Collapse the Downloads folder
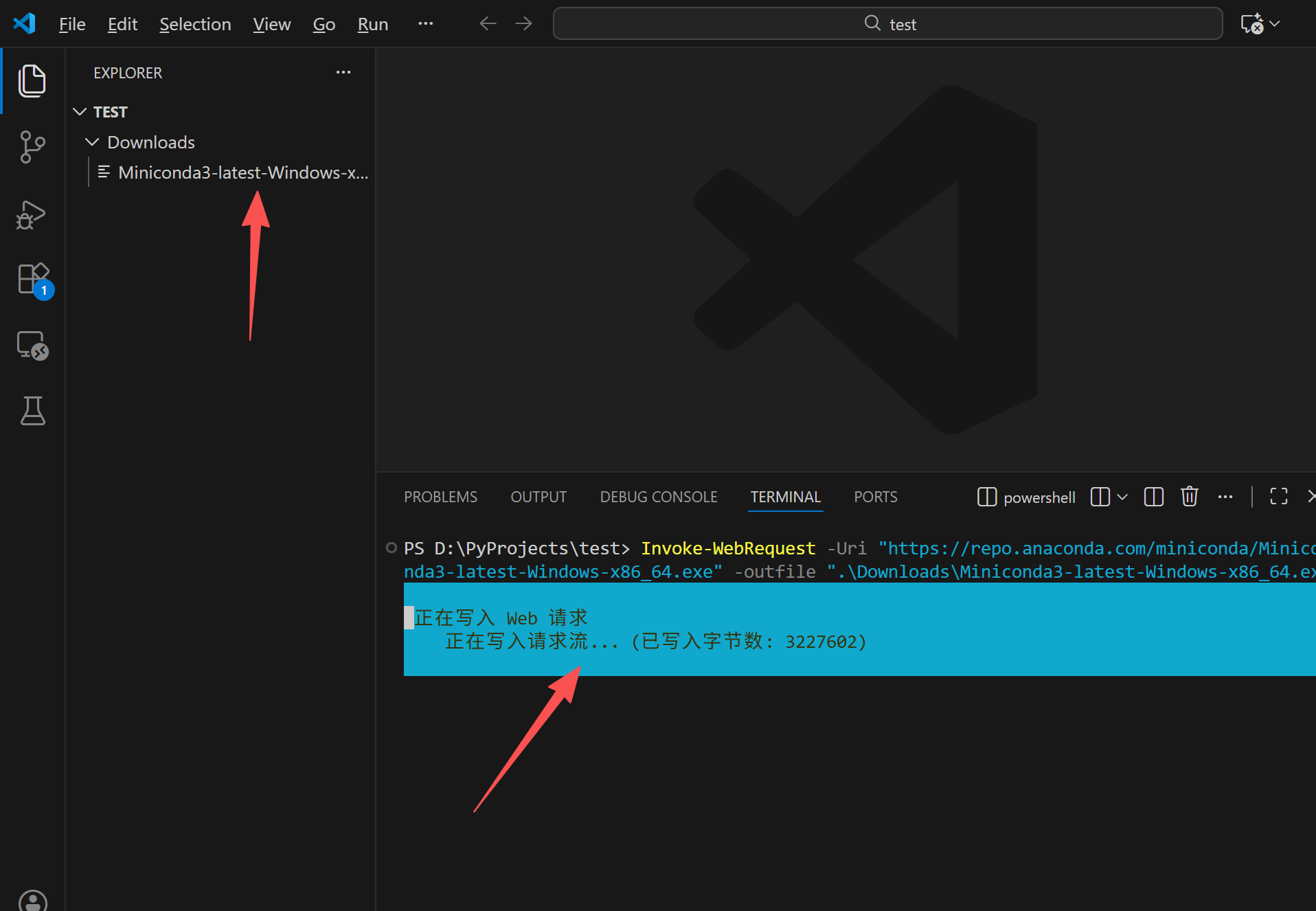 pyautogui.click(x=92, y=142)
